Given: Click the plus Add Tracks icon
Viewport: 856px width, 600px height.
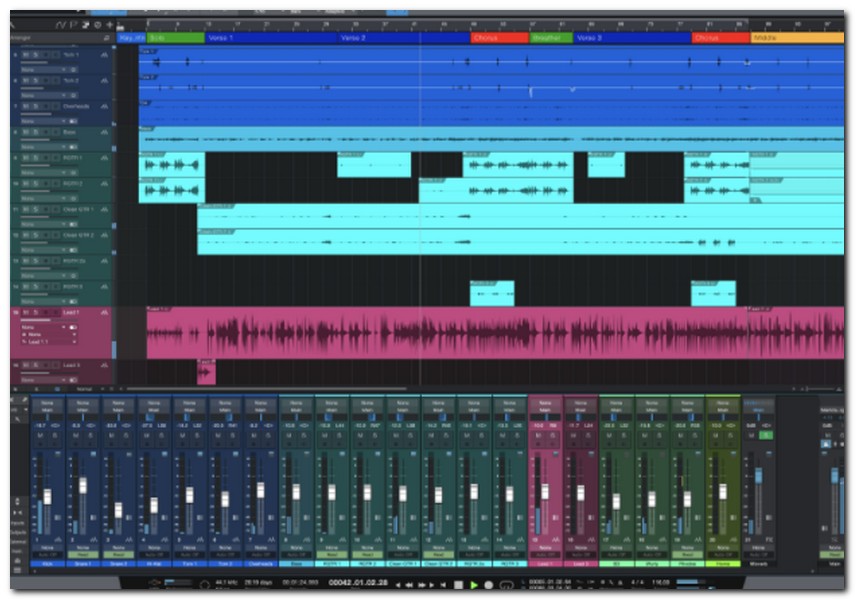Looking at the screenshot, I should (x=109, y=24).
